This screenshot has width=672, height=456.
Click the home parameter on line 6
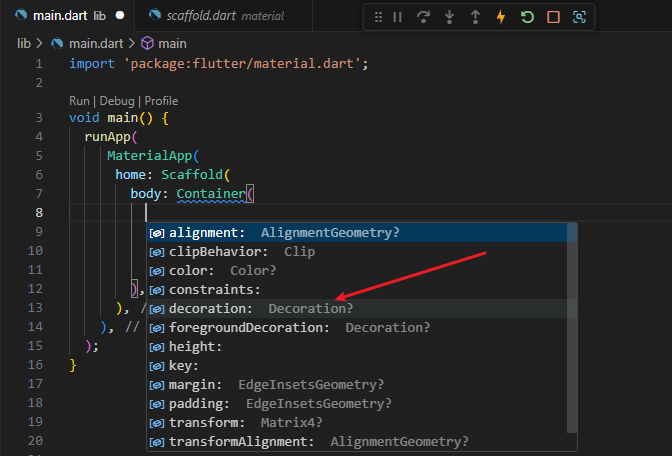[130, 174]
